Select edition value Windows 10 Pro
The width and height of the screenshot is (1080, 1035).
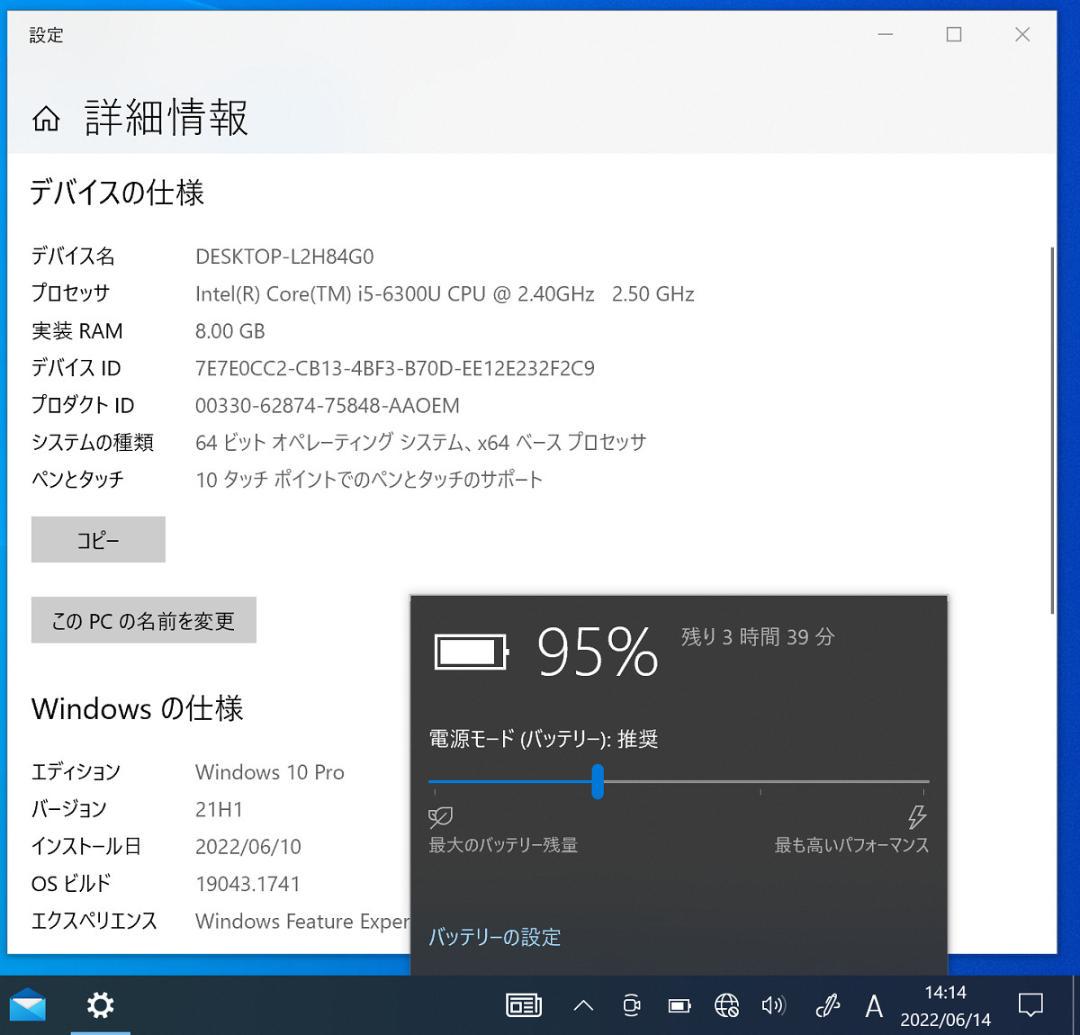pyautogui.click(x=269, y=773)
